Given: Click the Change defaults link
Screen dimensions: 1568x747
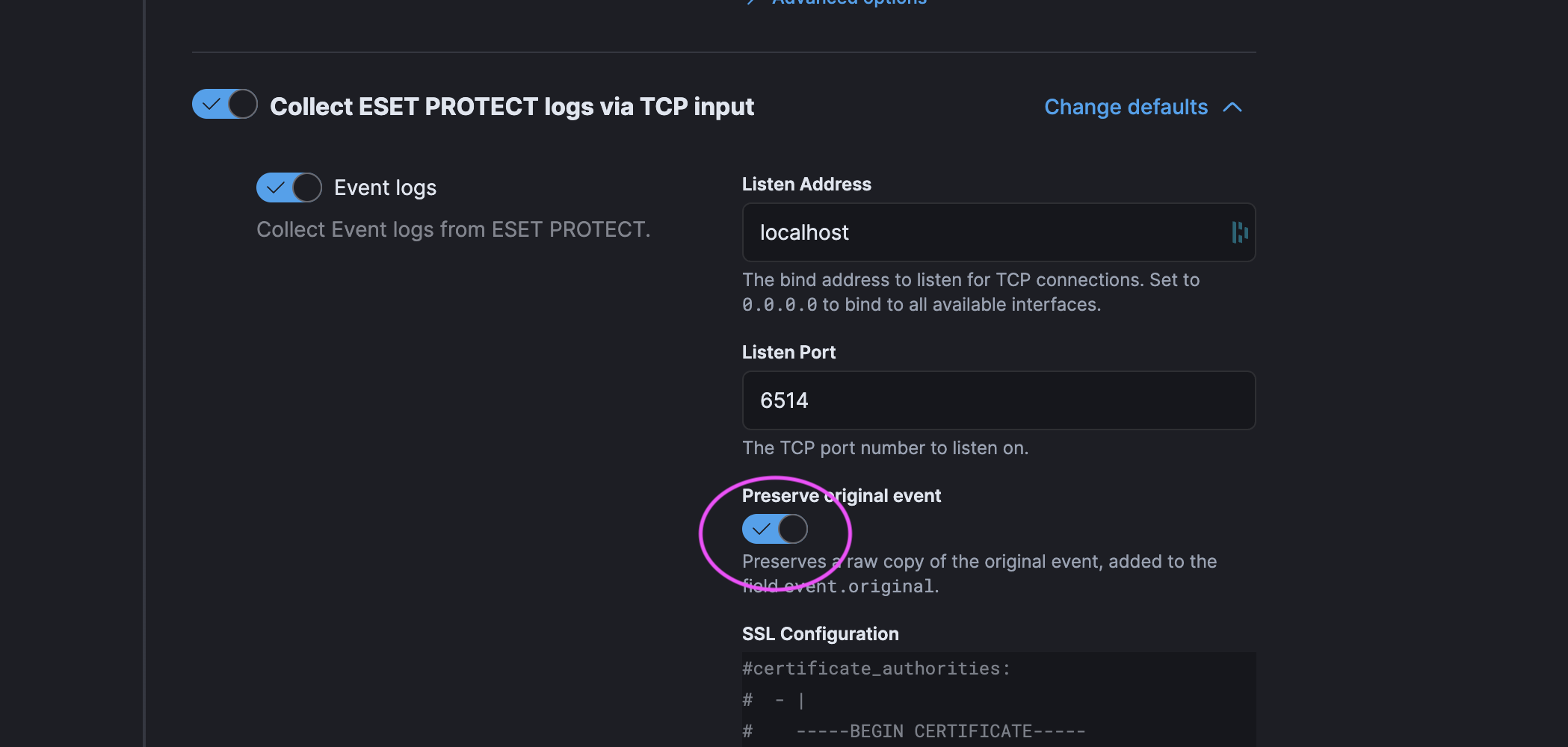Looking at the screenshot, I should tap(1126, 107).
